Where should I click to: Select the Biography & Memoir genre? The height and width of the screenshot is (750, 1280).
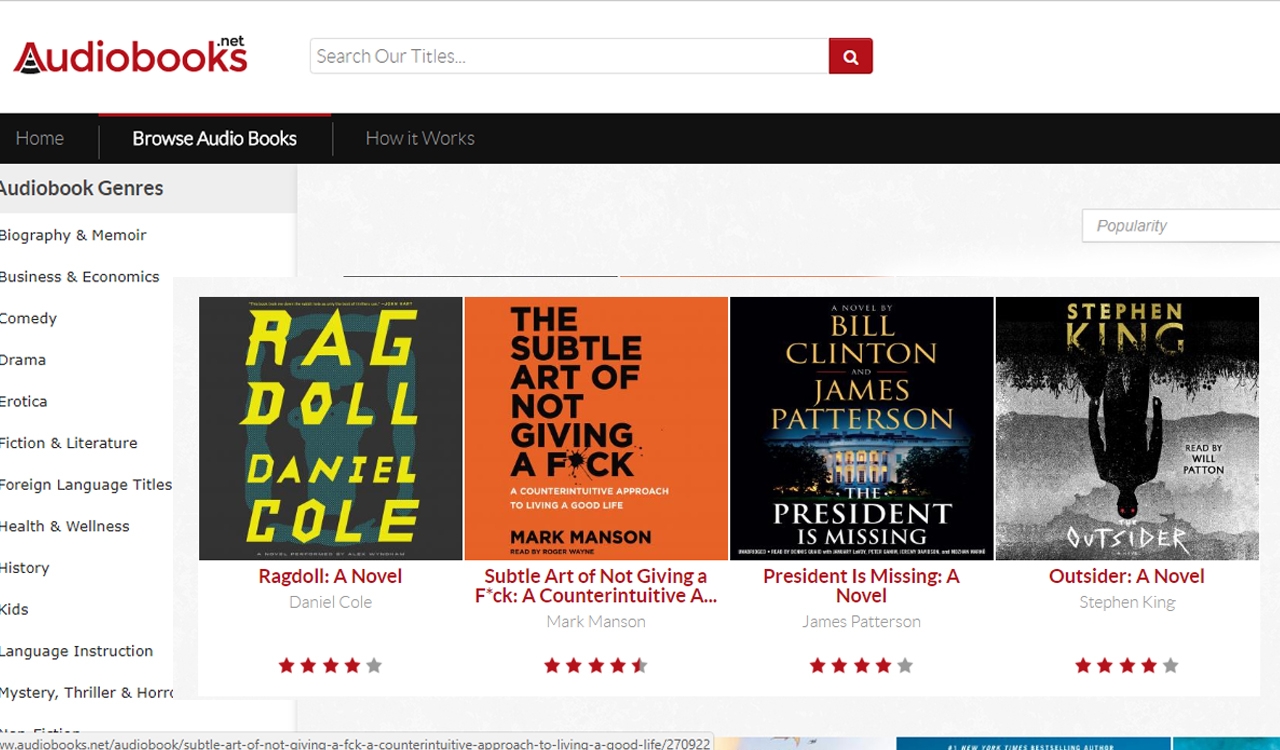[x=73, y=235]
